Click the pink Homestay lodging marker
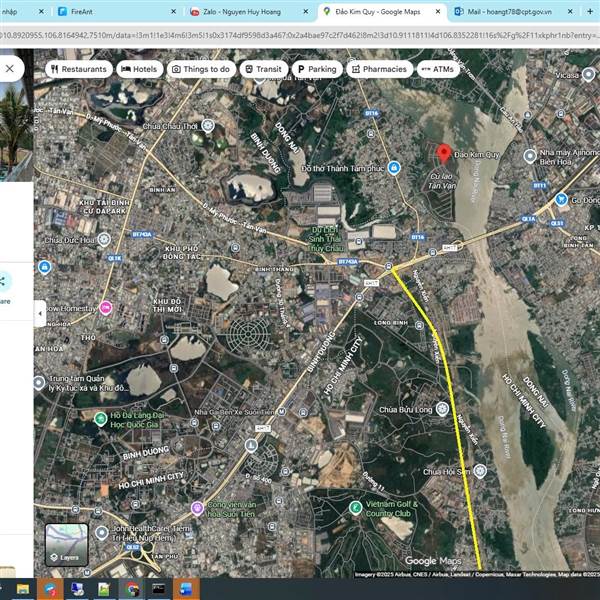 pyautogui.click(x=106, y=308)
